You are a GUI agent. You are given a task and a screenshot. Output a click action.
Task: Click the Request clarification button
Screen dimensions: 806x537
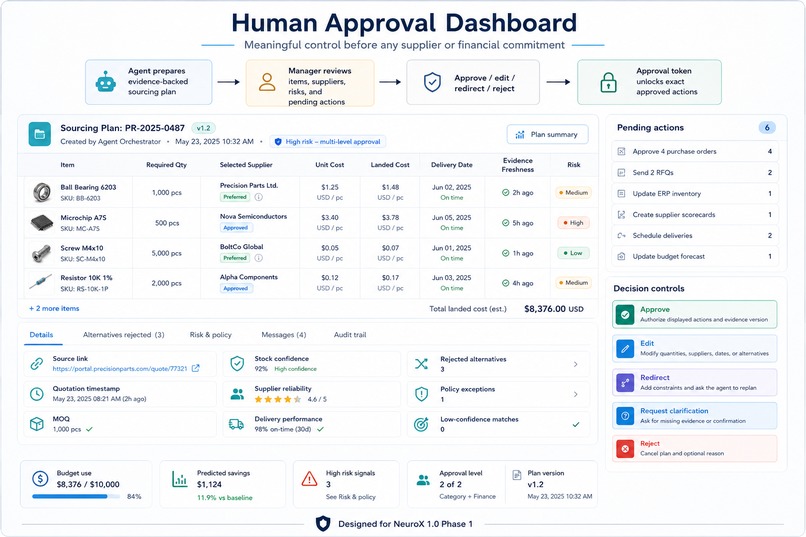tap(694, 416)
